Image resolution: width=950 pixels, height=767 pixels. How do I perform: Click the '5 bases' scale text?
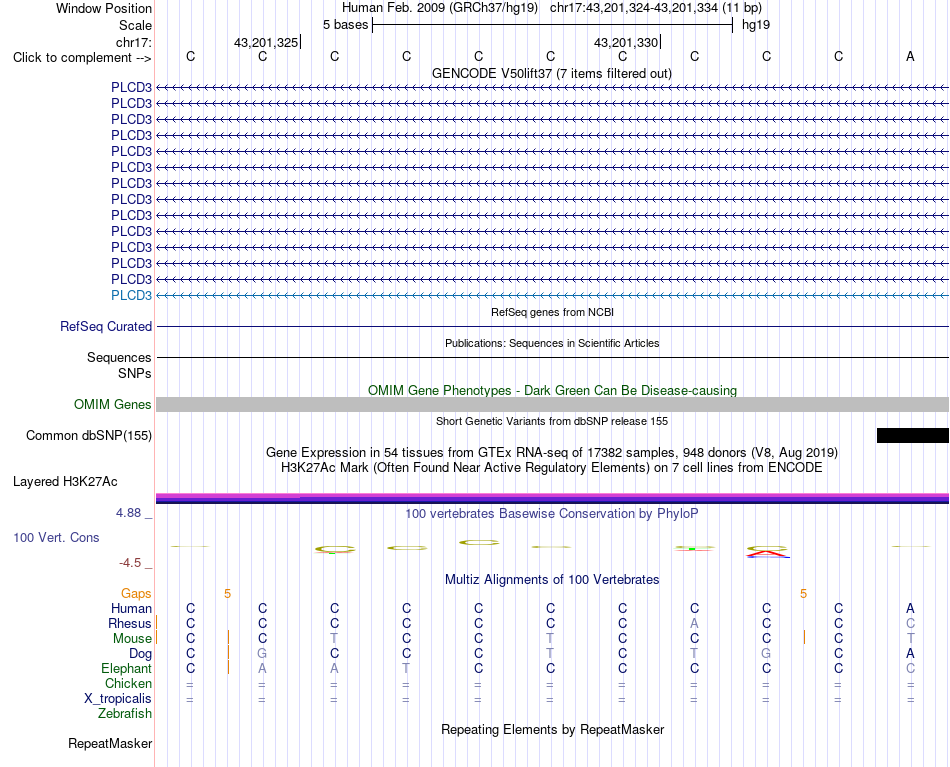tap(345, 25)
